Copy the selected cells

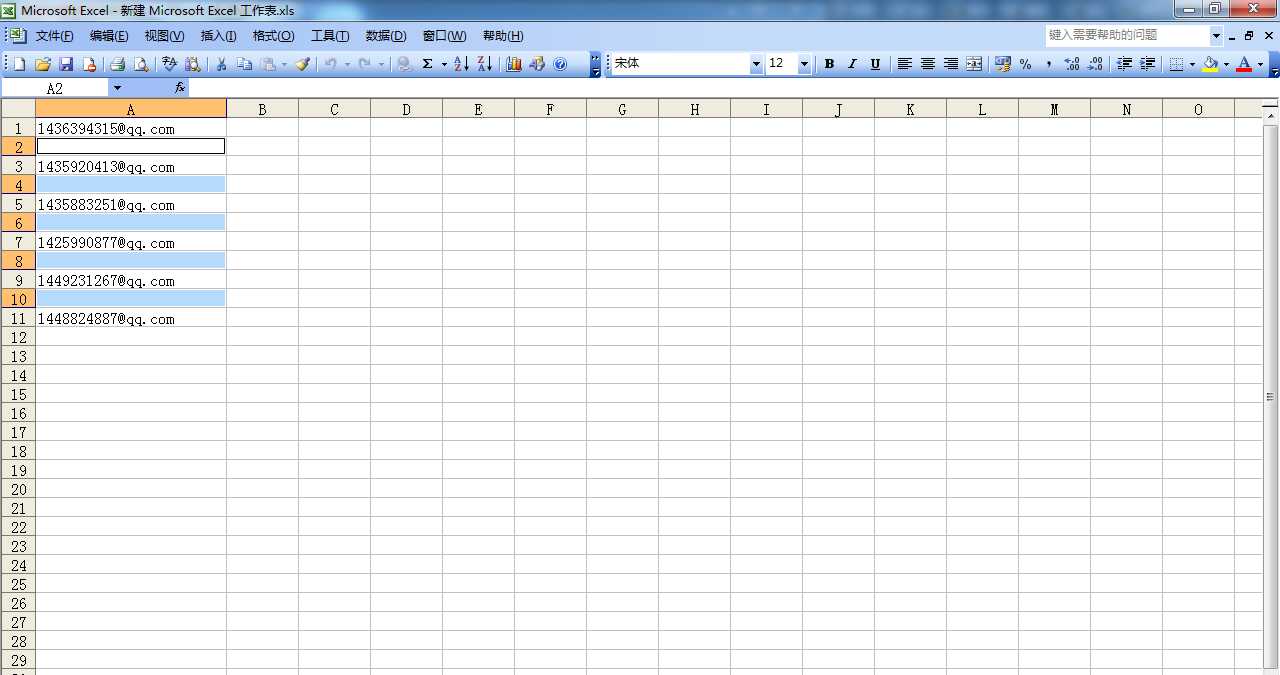[x=245, y=64]
